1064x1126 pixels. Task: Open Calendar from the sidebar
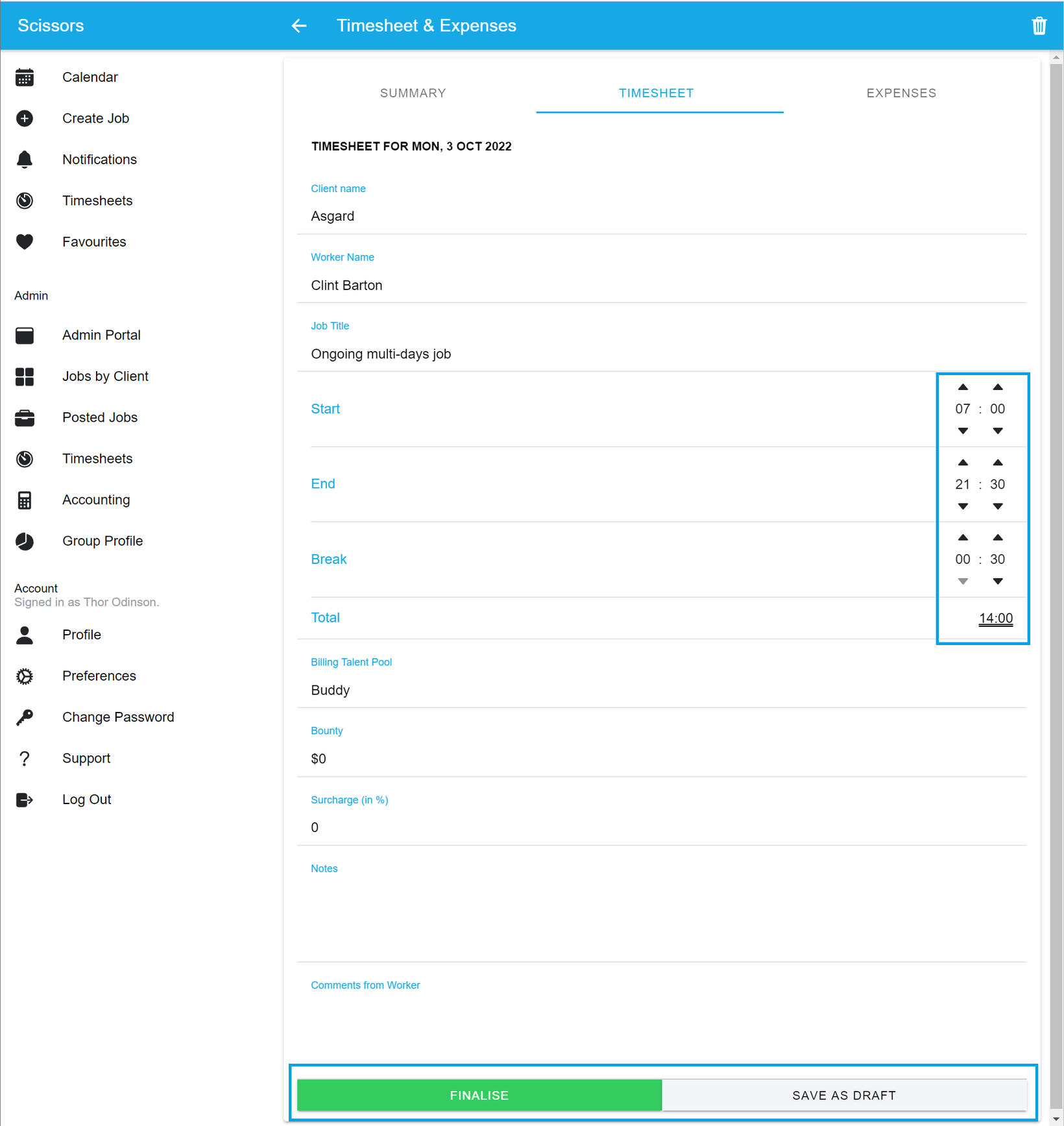tap(90, 77)
